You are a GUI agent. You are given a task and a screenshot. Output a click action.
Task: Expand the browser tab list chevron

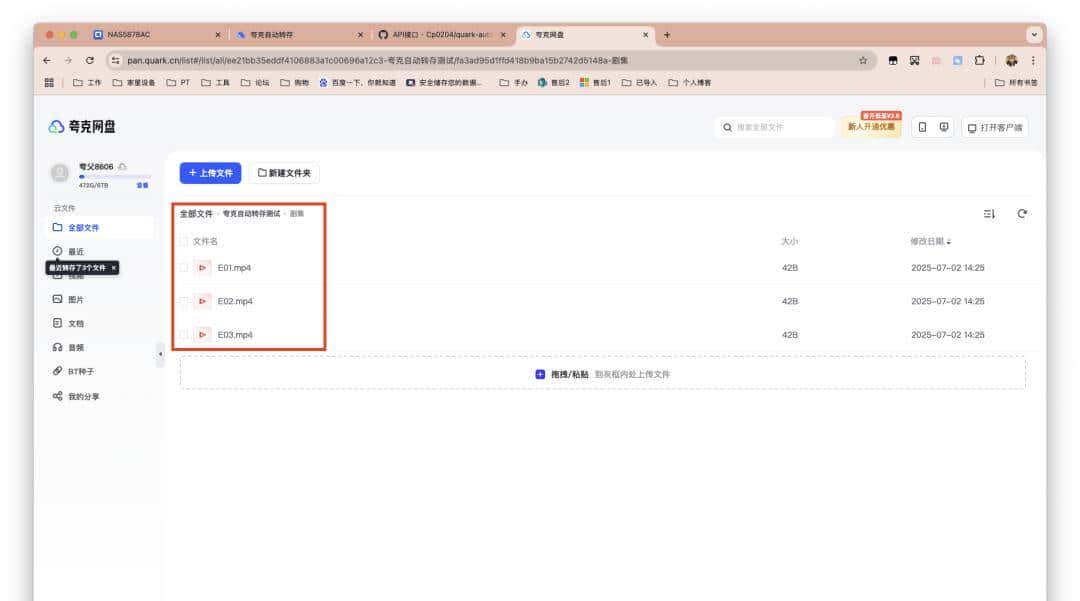[1033, 34]
